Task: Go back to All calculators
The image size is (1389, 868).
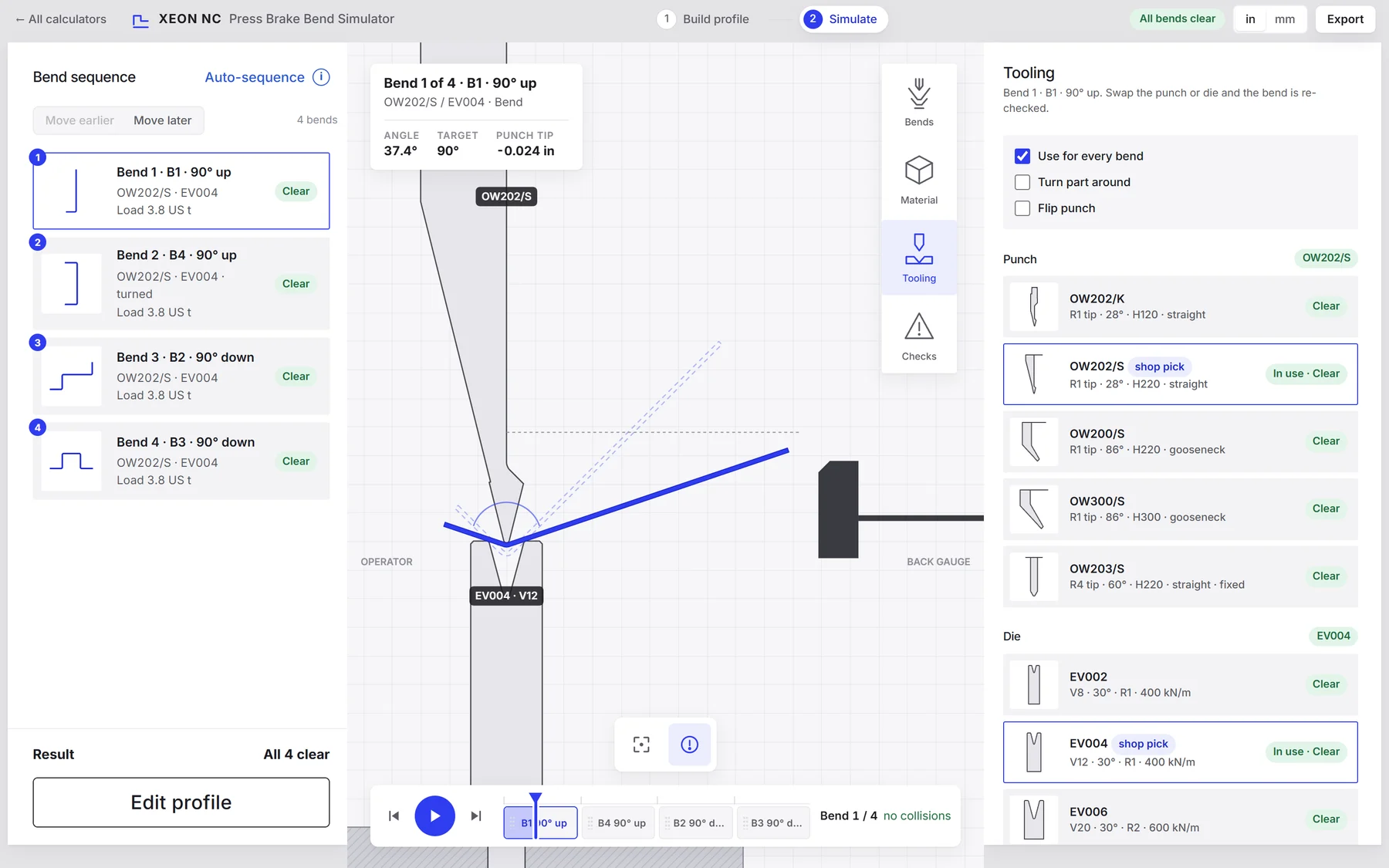Action: pyautogui.click(x=61, y=19)
